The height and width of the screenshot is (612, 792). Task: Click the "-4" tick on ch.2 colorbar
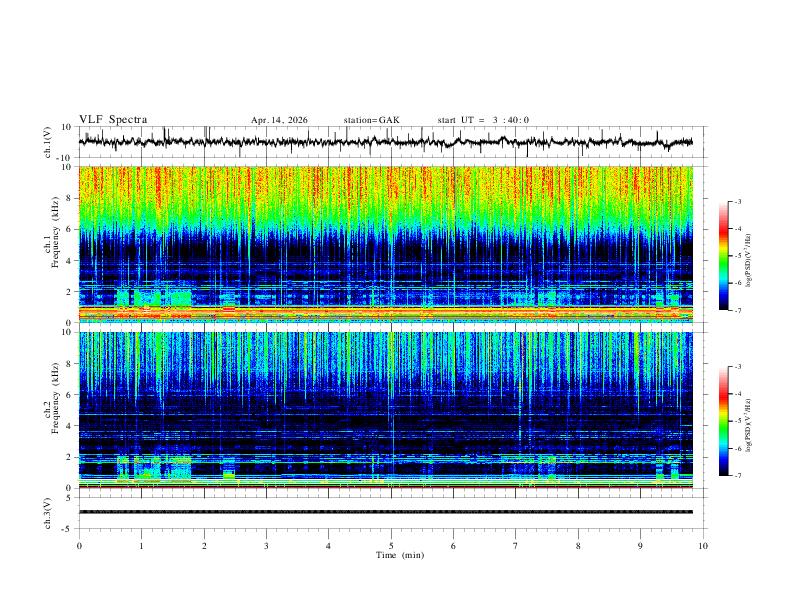[738, 394]
